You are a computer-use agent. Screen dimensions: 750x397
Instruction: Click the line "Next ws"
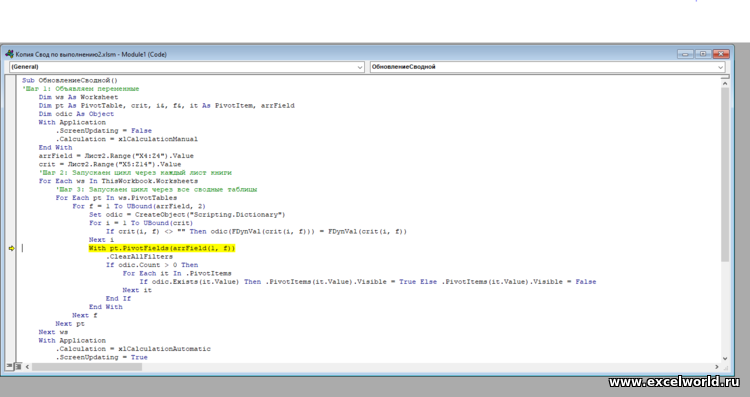53,332
